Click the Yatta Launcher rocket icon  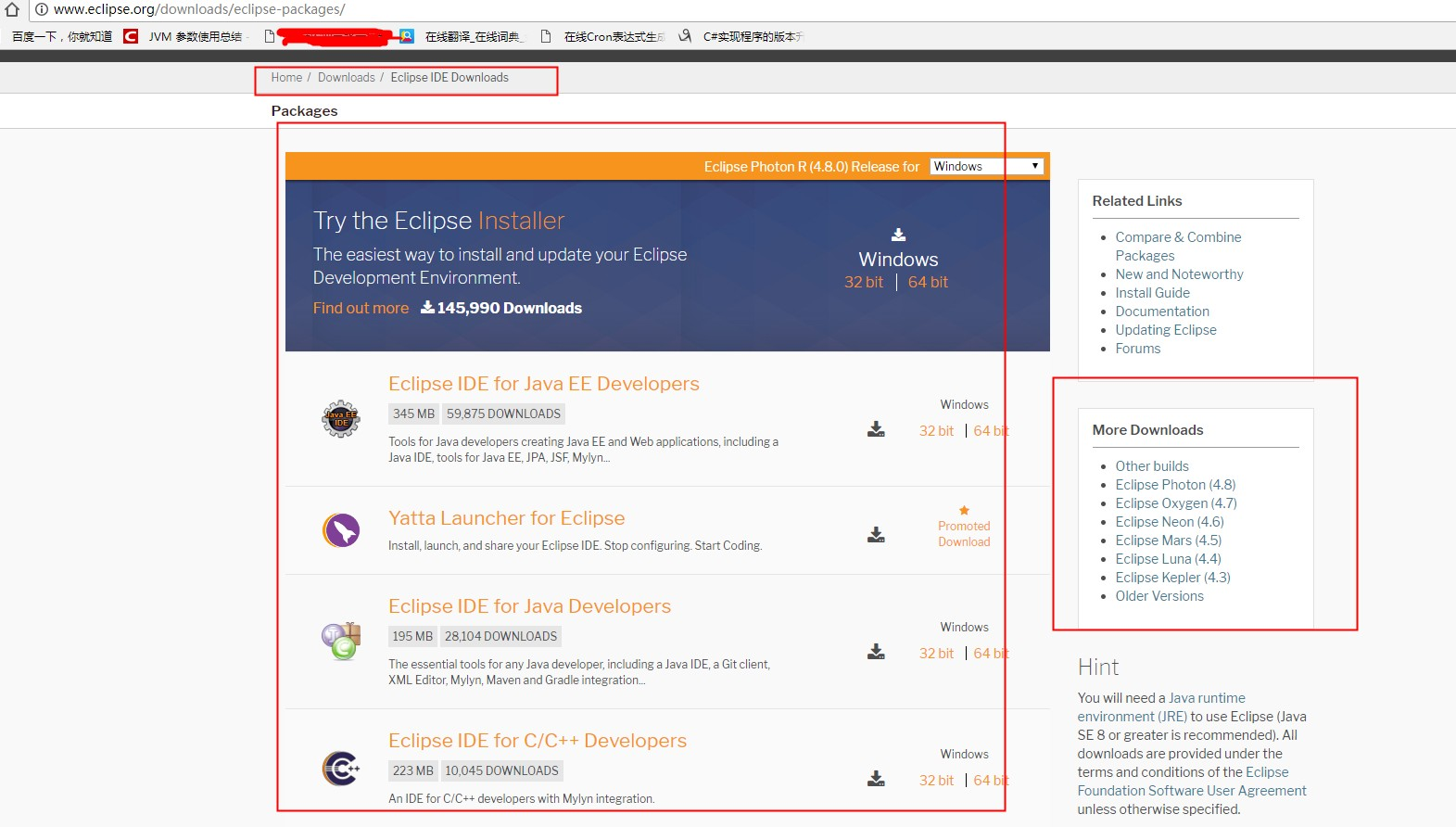[341, 530]
